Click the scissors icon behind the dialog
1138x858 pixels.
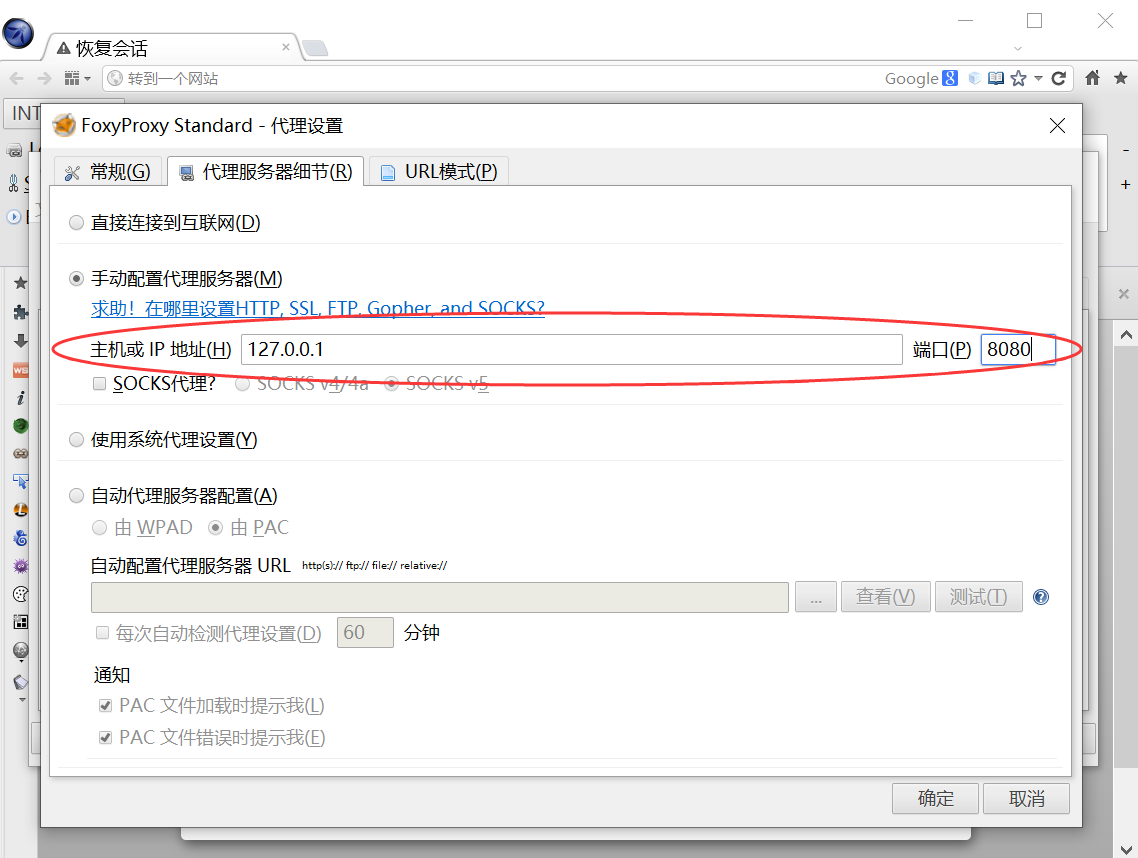(14, 184)
